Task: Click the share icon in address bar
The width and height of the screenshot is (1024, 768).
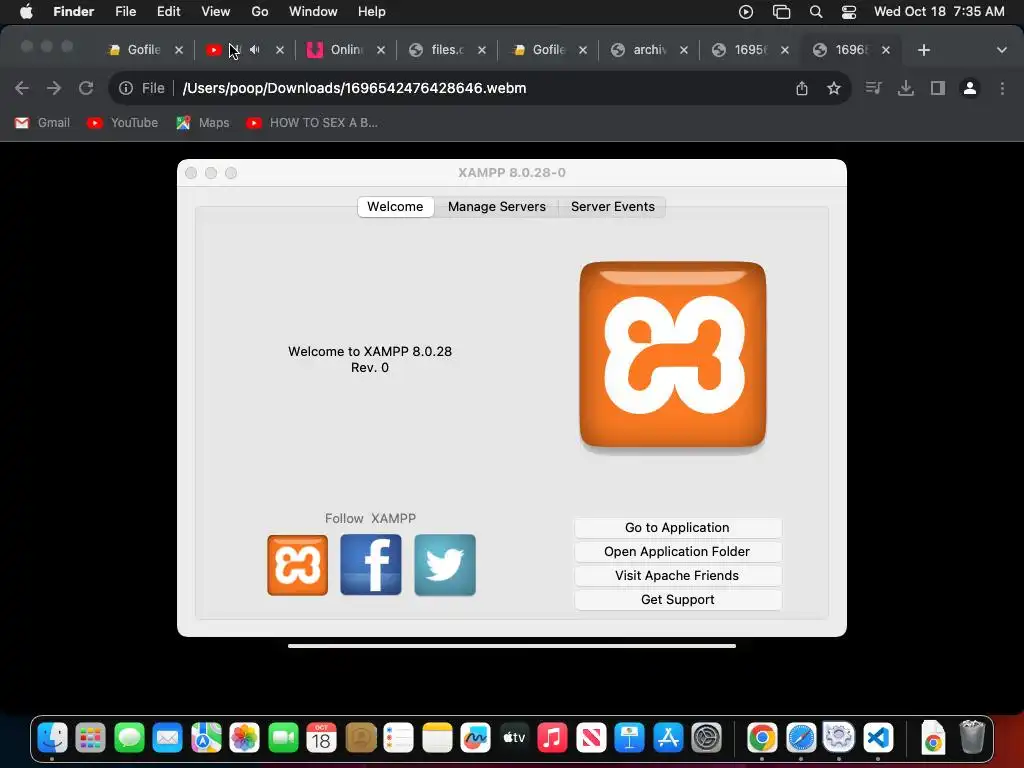Action: (802, 88)
